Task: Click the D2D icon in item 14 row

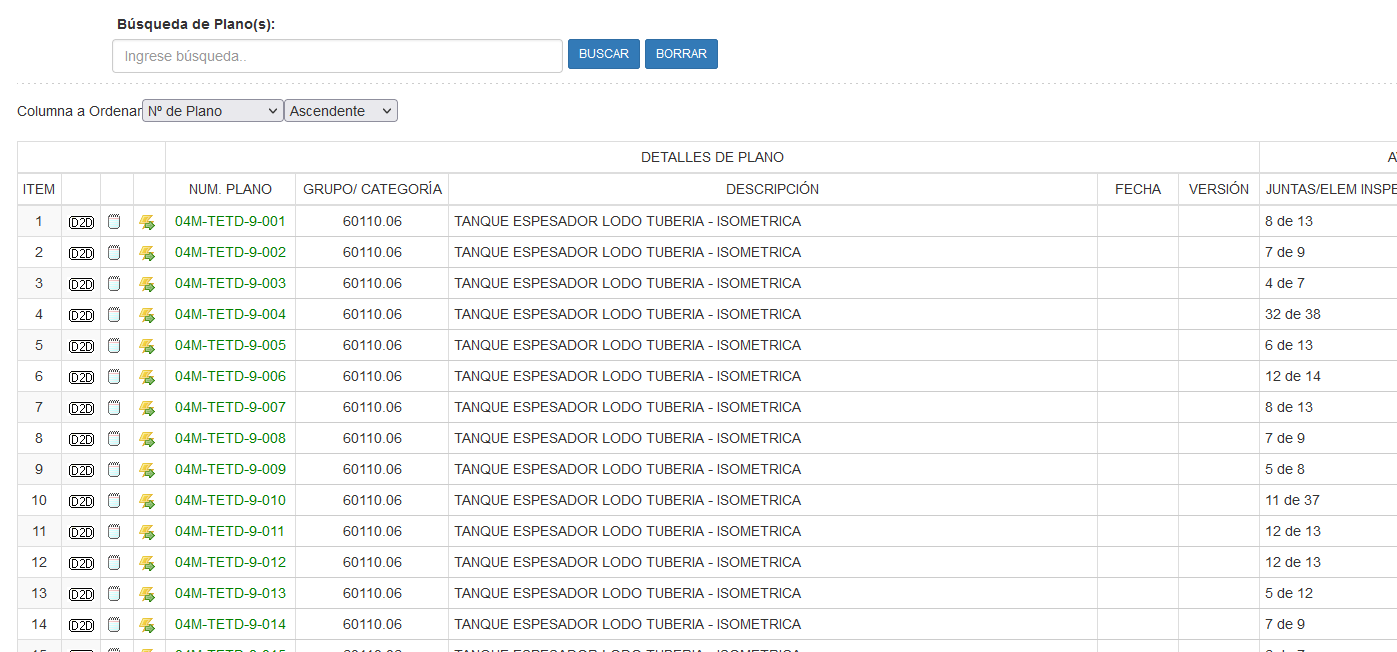Action: pyautogui.click(x=81, y=625)
